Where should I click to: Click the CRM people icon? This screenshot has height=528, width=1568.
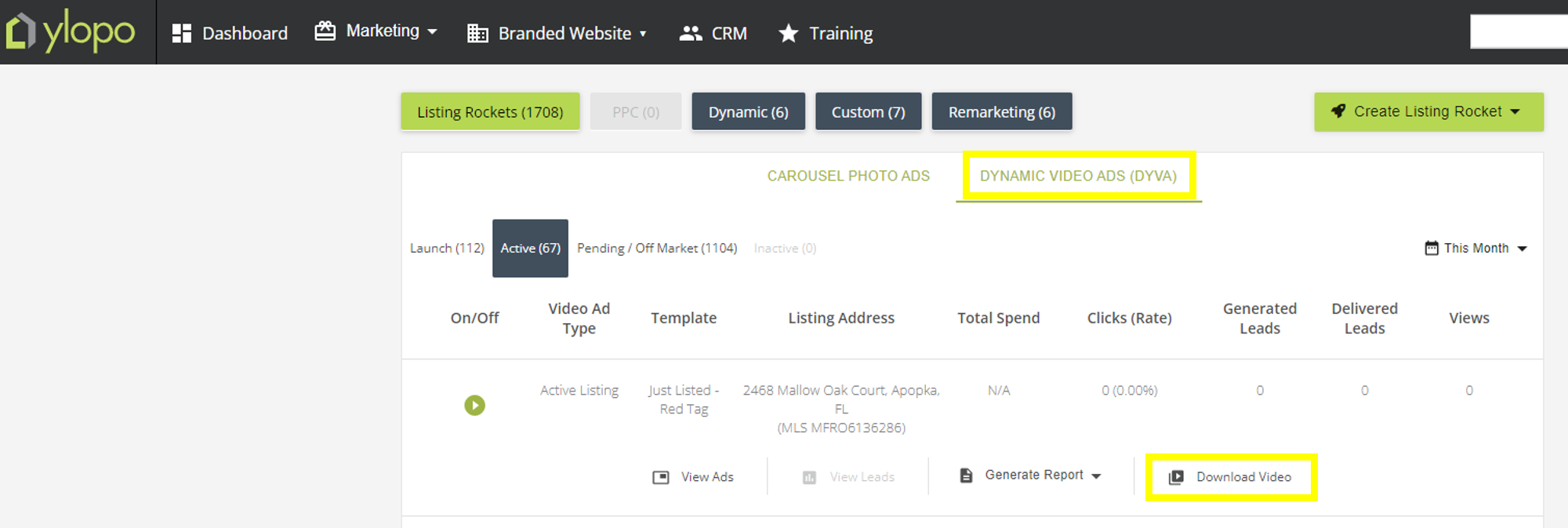(x=690, y=33)
